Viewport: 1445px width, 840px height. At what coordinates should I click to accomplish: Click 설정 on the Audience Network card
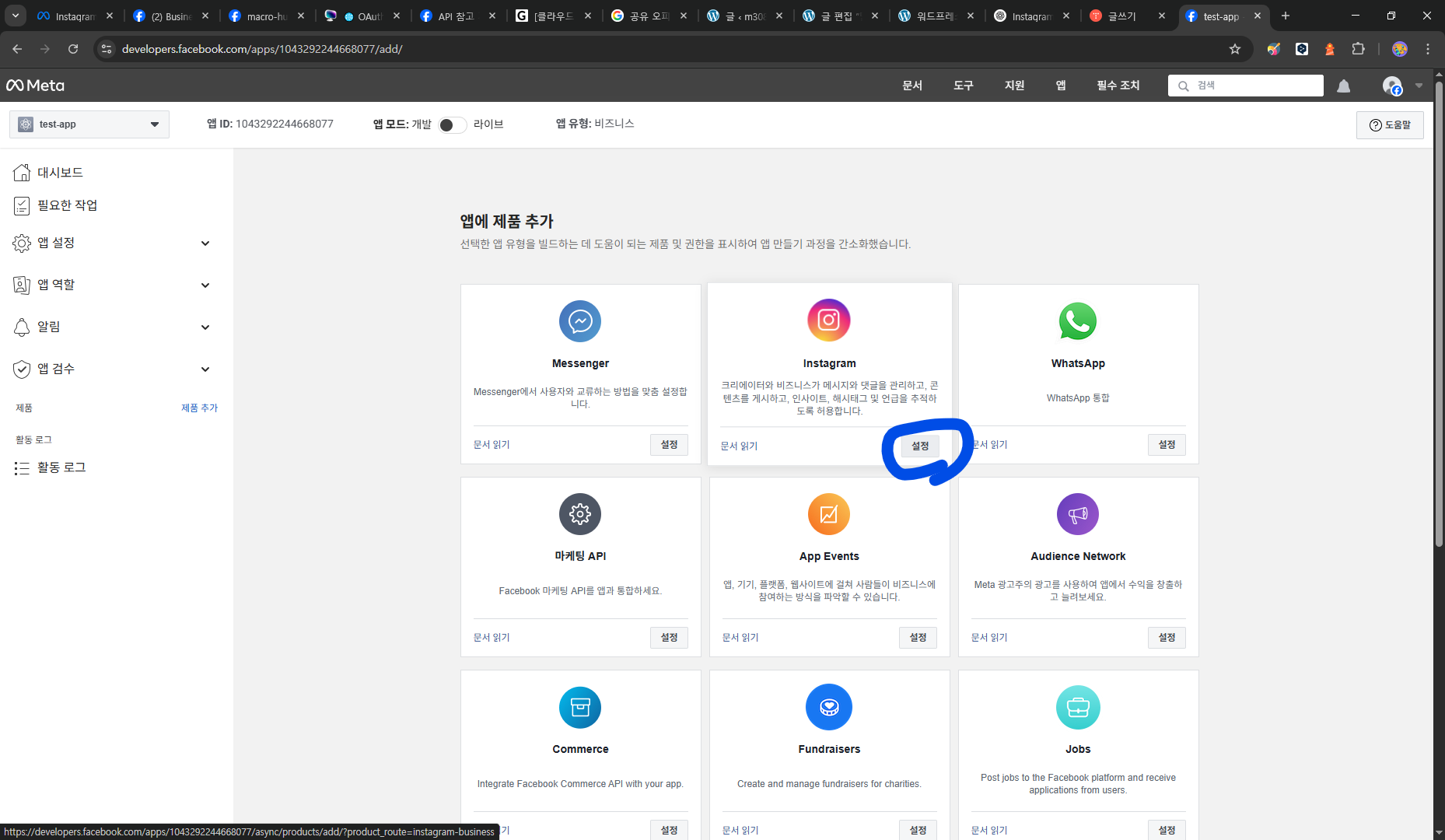click(1167, 638)
